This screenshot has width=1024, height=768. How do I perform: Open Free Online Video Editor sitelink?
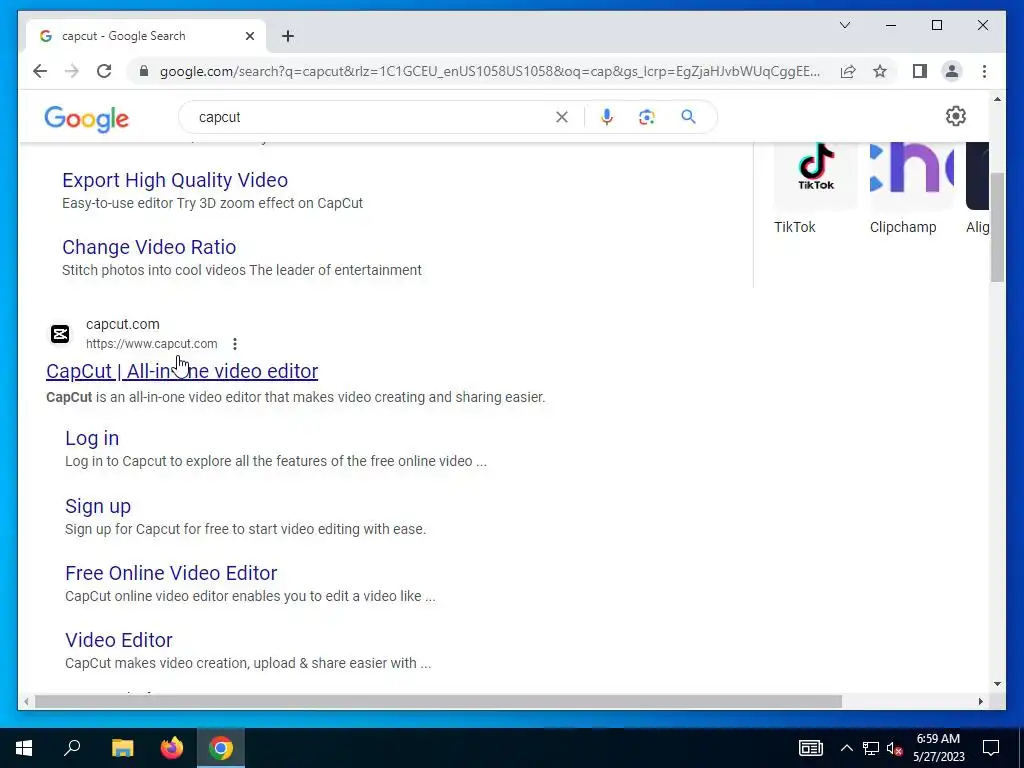[x=171, y=573]
